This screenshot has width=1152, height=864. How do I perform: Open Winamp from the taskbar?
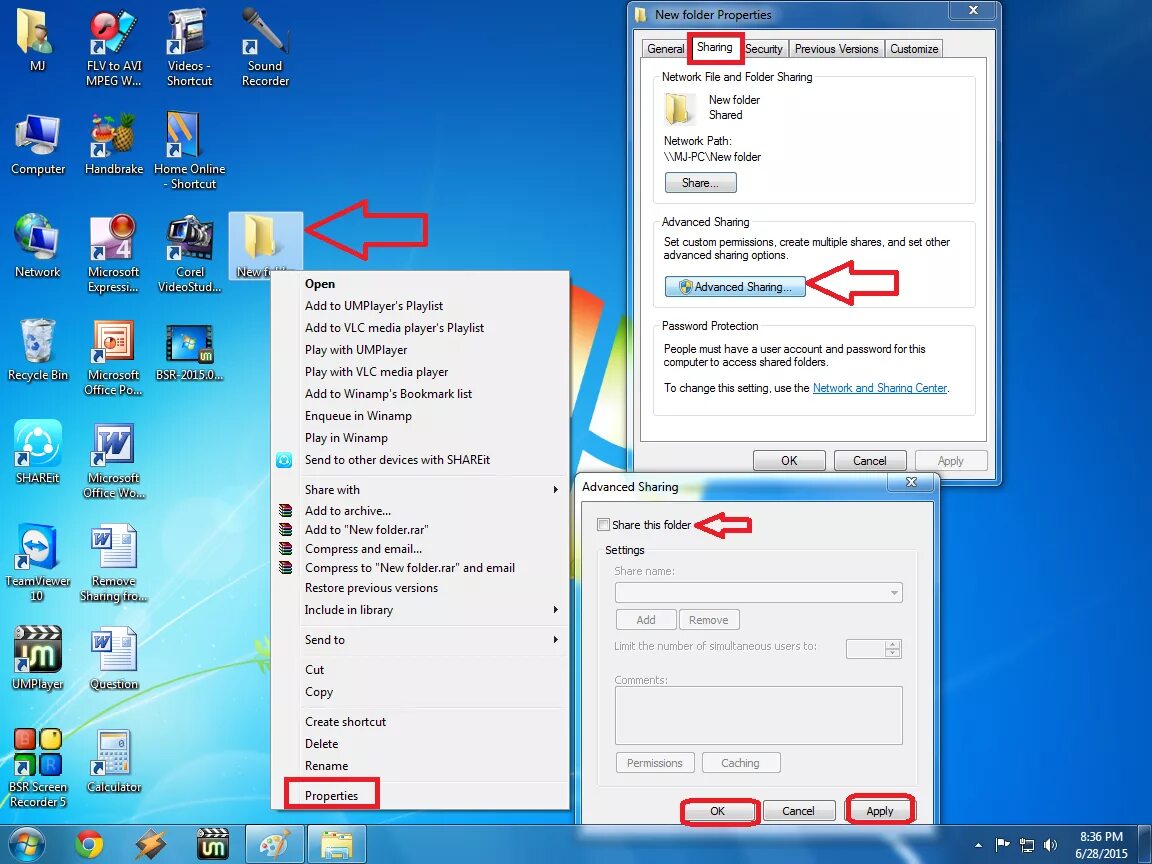pyautogui.click(x=151, y=845)
